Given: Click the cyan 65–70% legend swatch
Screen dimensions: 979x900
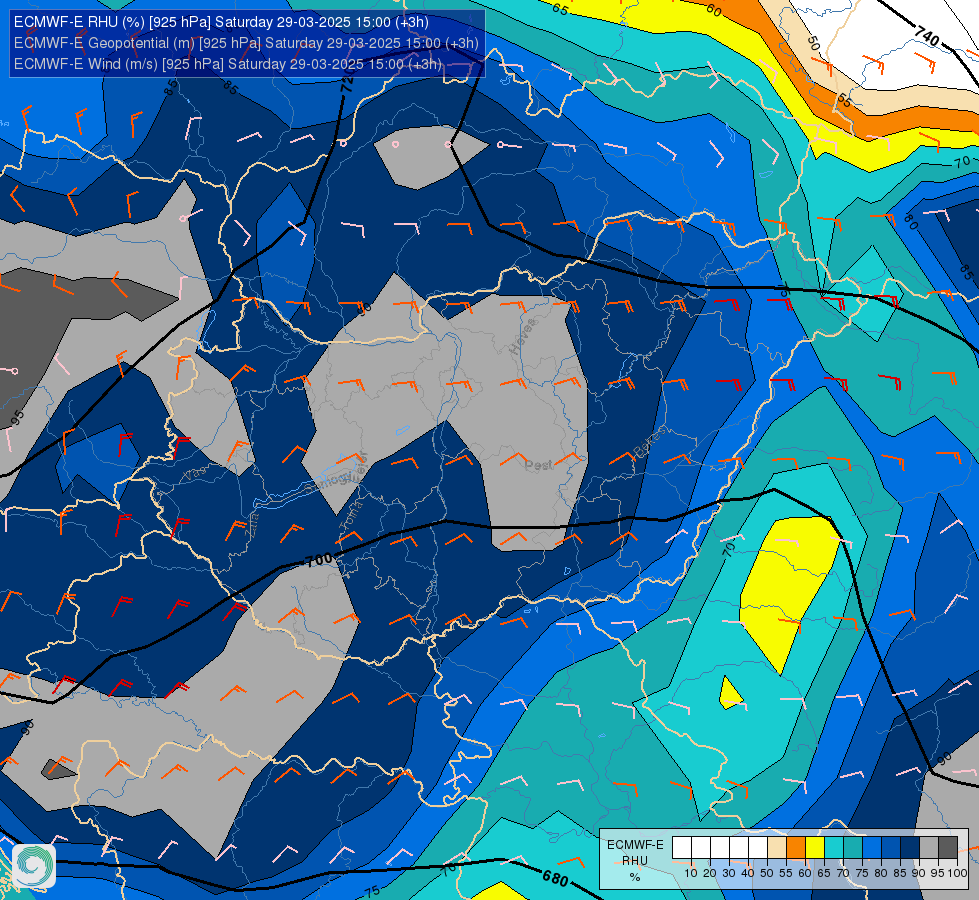Looking at the screenshot, I should (834, 848).
